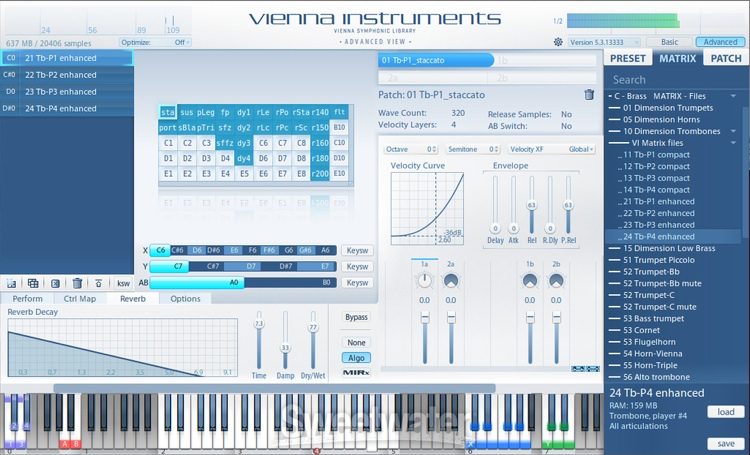Screen dimensions: 750x455
Task: Click the 1a pan knob
Action: tap(425, 281)
